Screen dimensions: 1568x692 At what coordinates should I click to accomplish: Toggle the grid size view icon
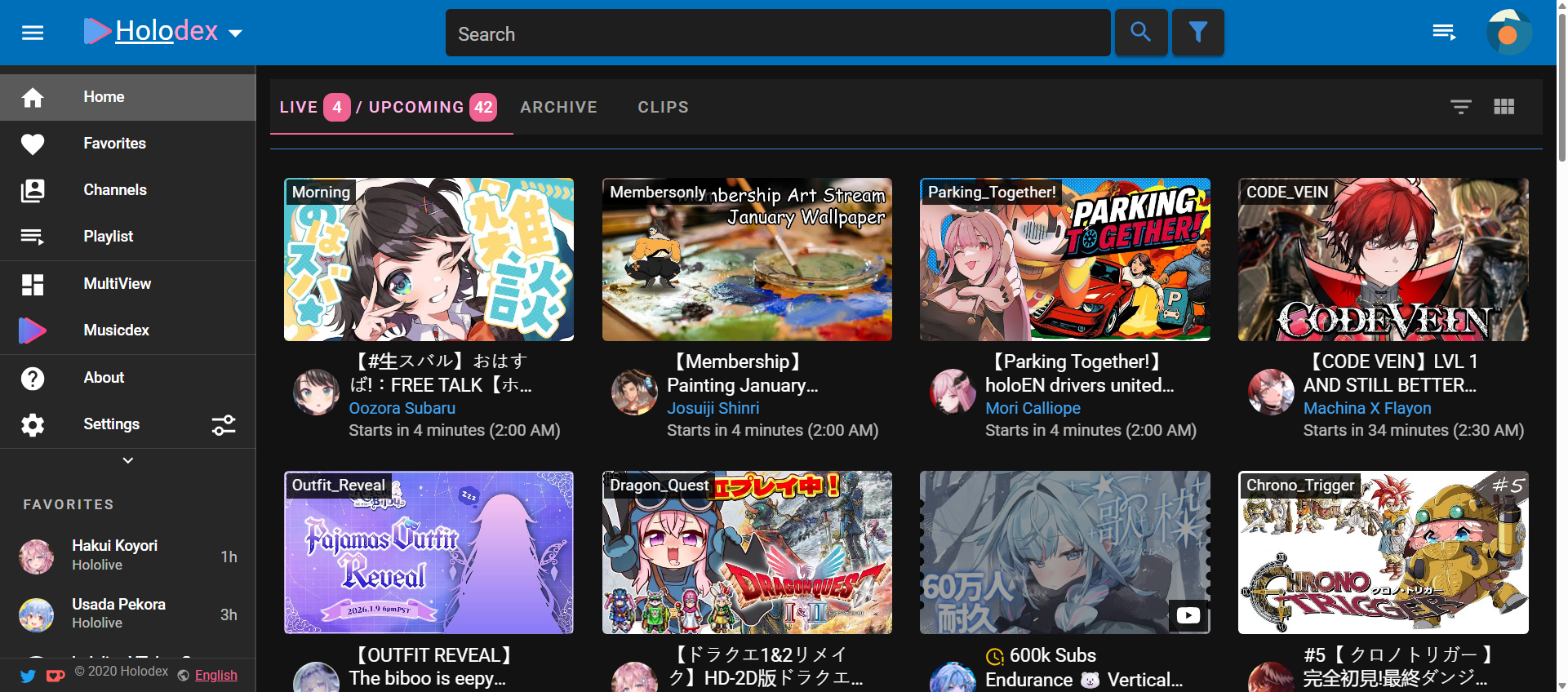[1504, 107]
